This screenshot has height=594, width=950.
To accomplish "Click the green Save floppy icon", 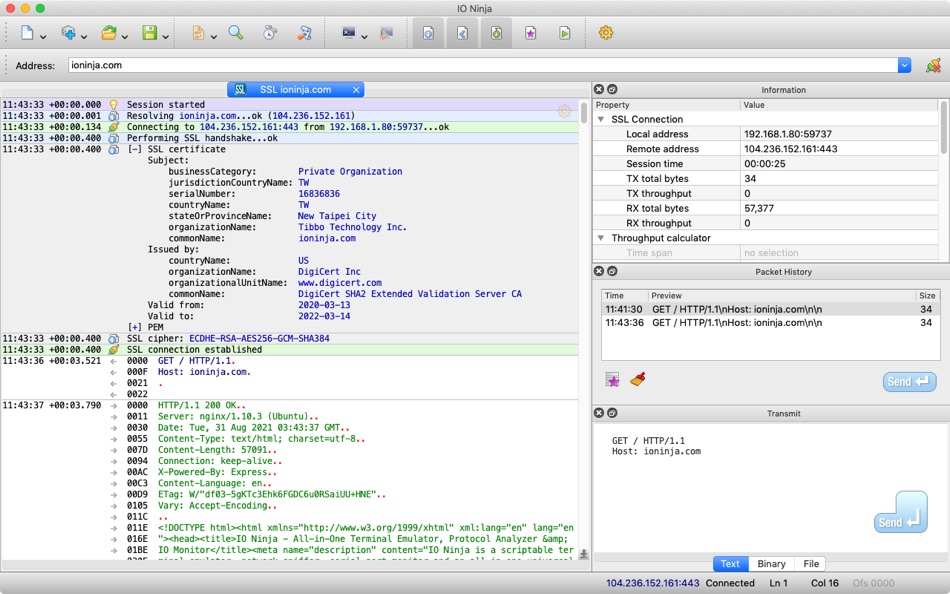I will pyautogui.click(x=150, y=33).
